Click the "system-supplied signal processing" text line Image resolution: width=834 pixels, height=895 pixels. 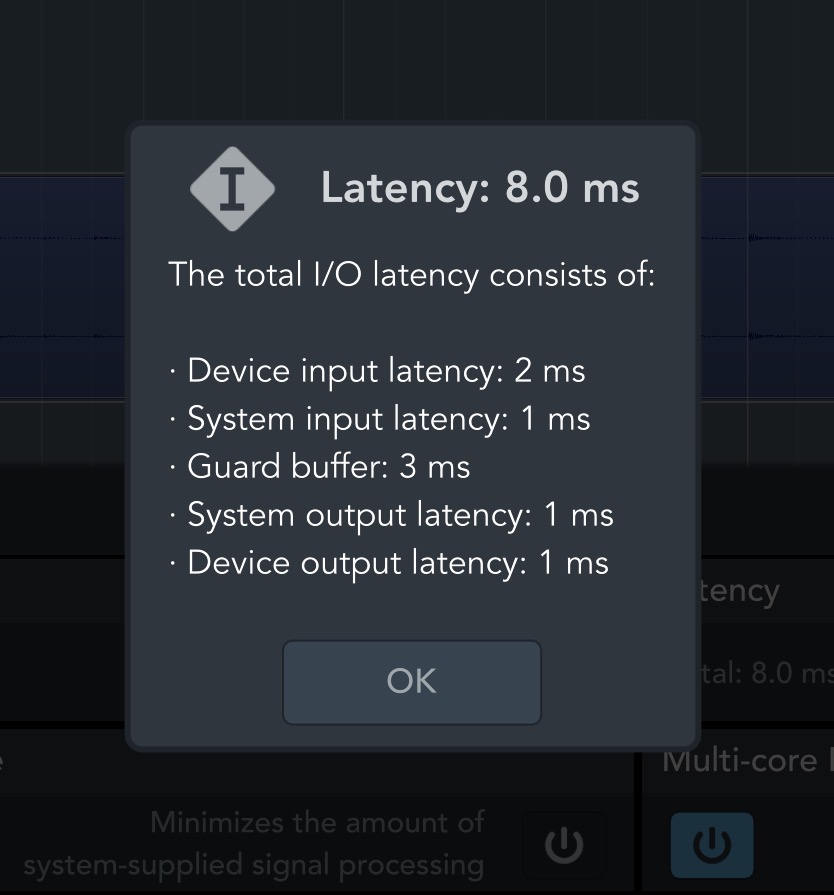tap(253, 865)
